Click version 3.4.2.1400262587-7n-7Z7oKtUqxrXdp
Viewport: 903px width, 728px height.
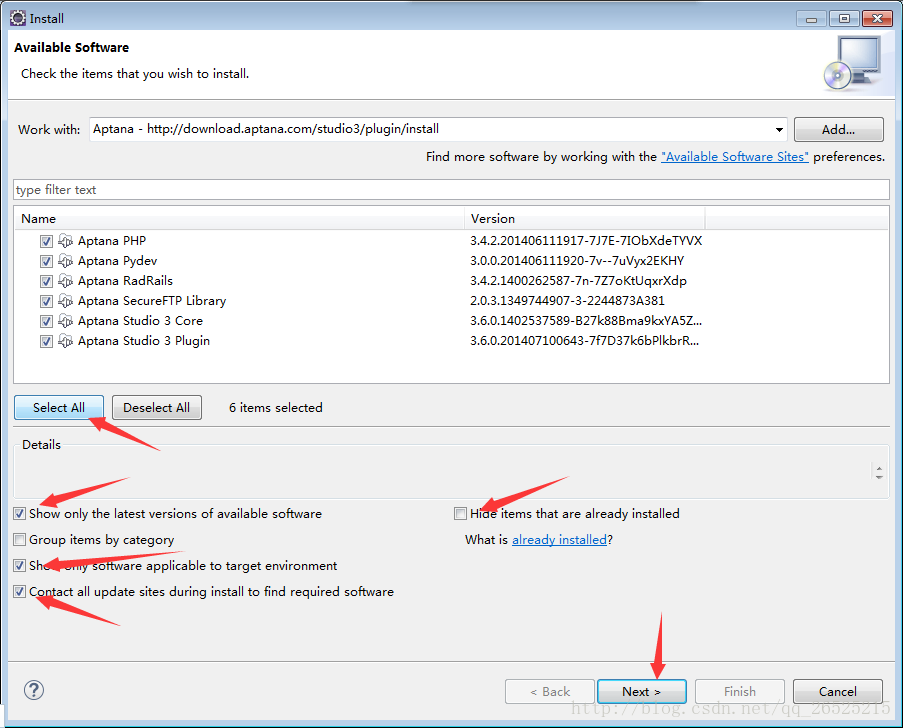click(578, 281)
